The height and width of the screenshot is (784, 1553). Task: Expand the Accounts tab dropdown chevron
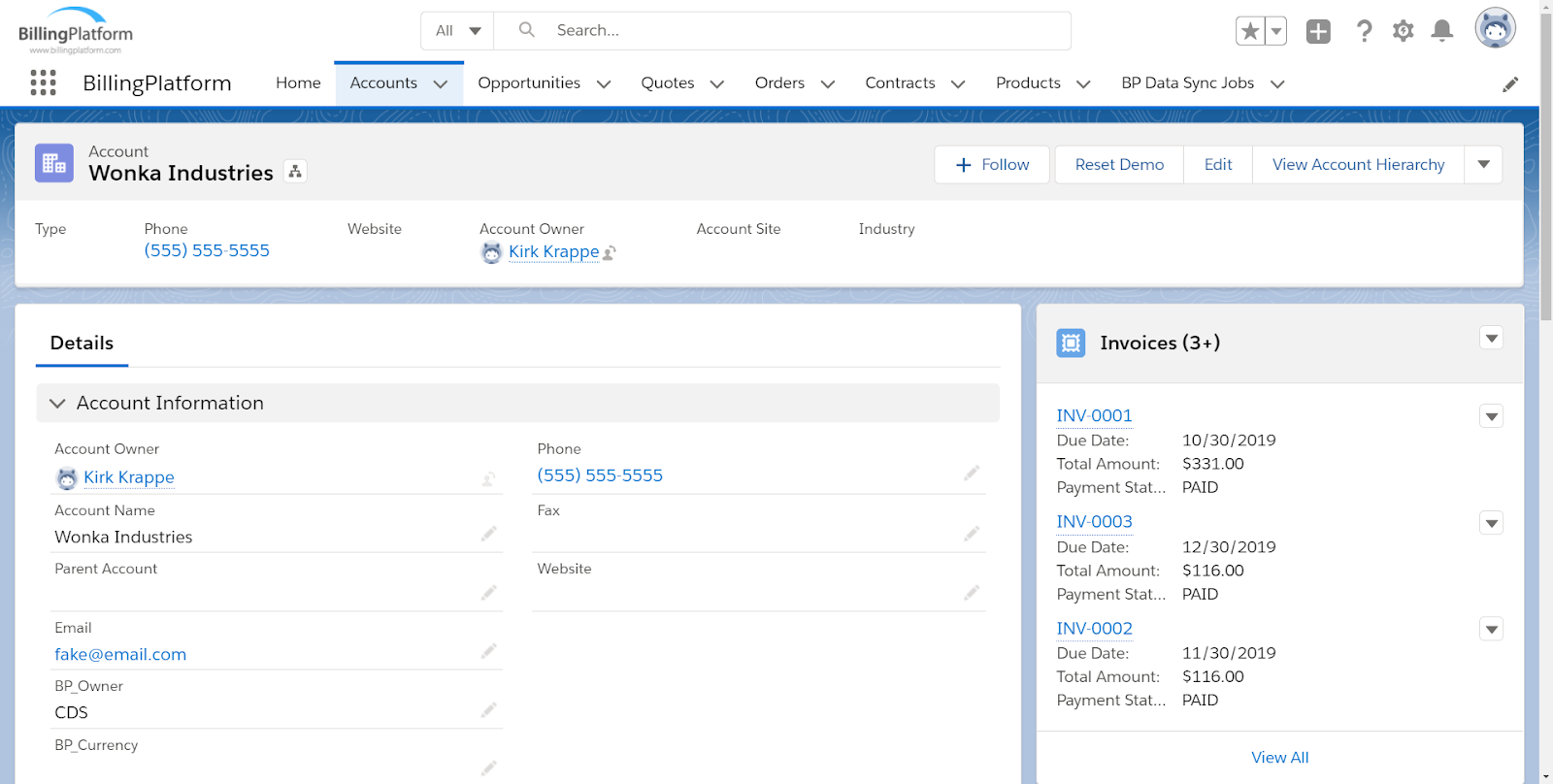click(441, 84)
